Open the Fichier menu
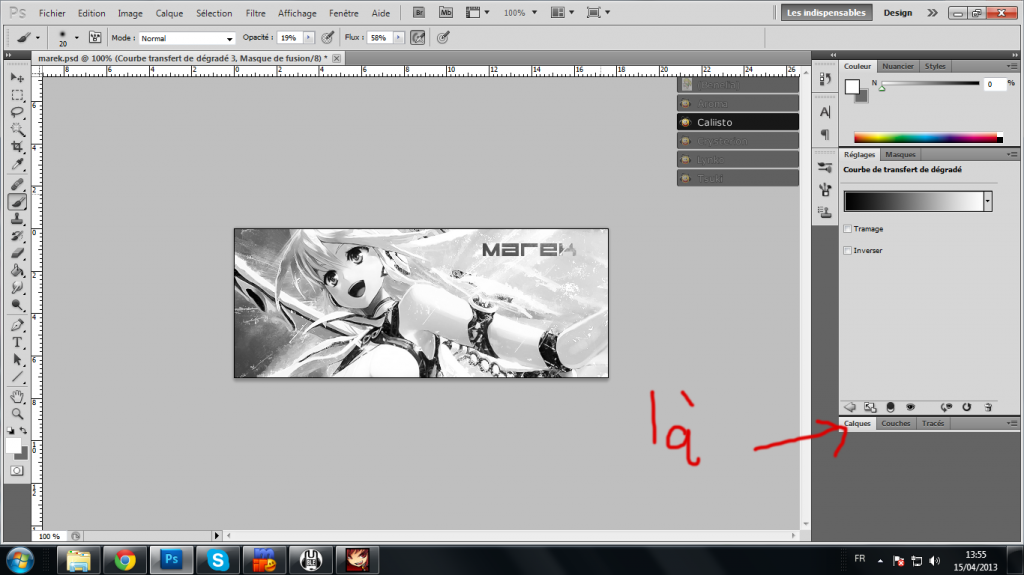Screen dimensions: 1024x575 pyautogui.click(x=52, y=13)
